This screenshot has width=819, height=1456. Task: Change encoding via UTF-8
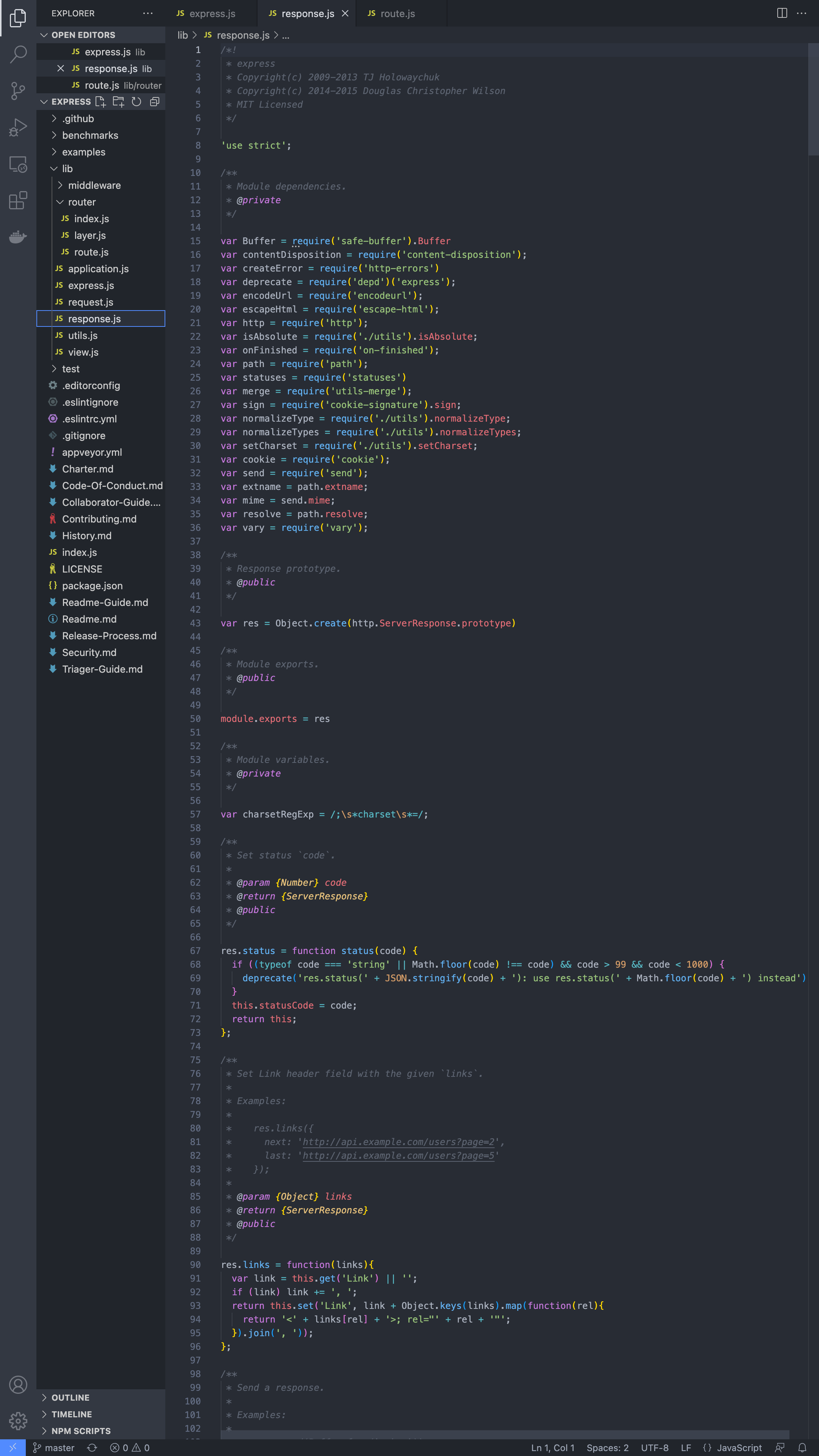click(654, 1448)
